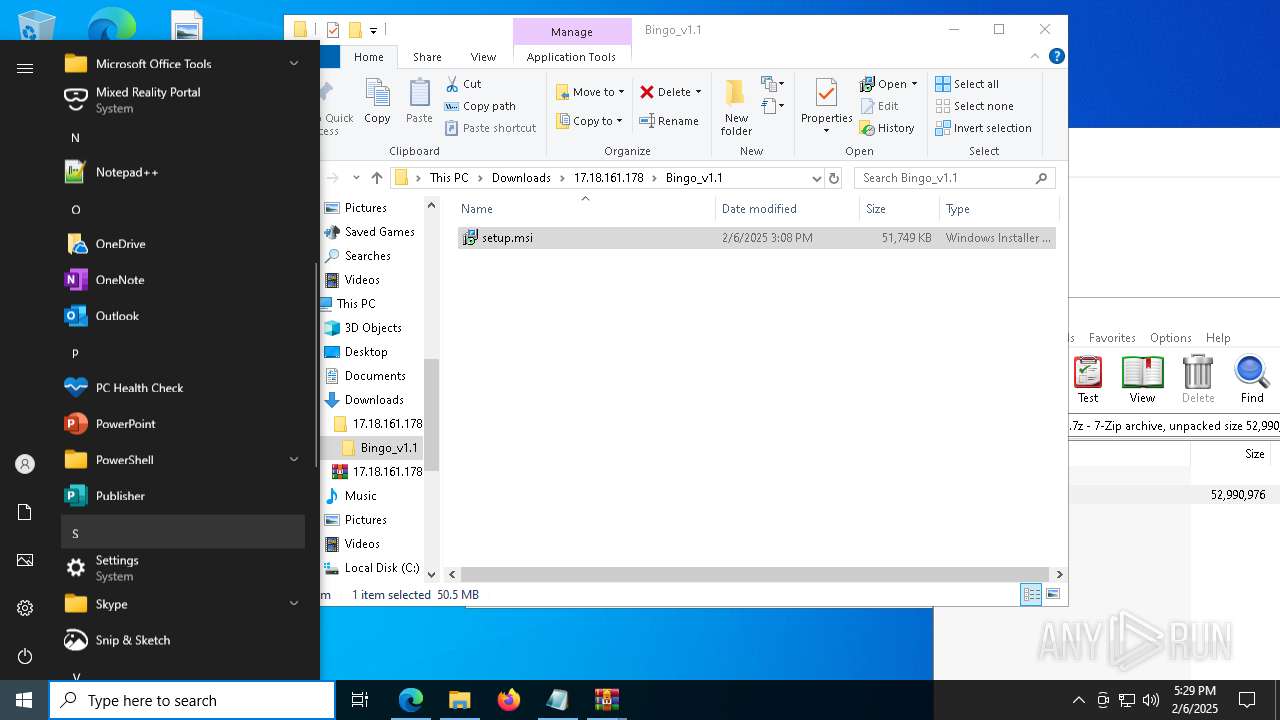Click Downloads in address breadcrumb

coord(521,178)
